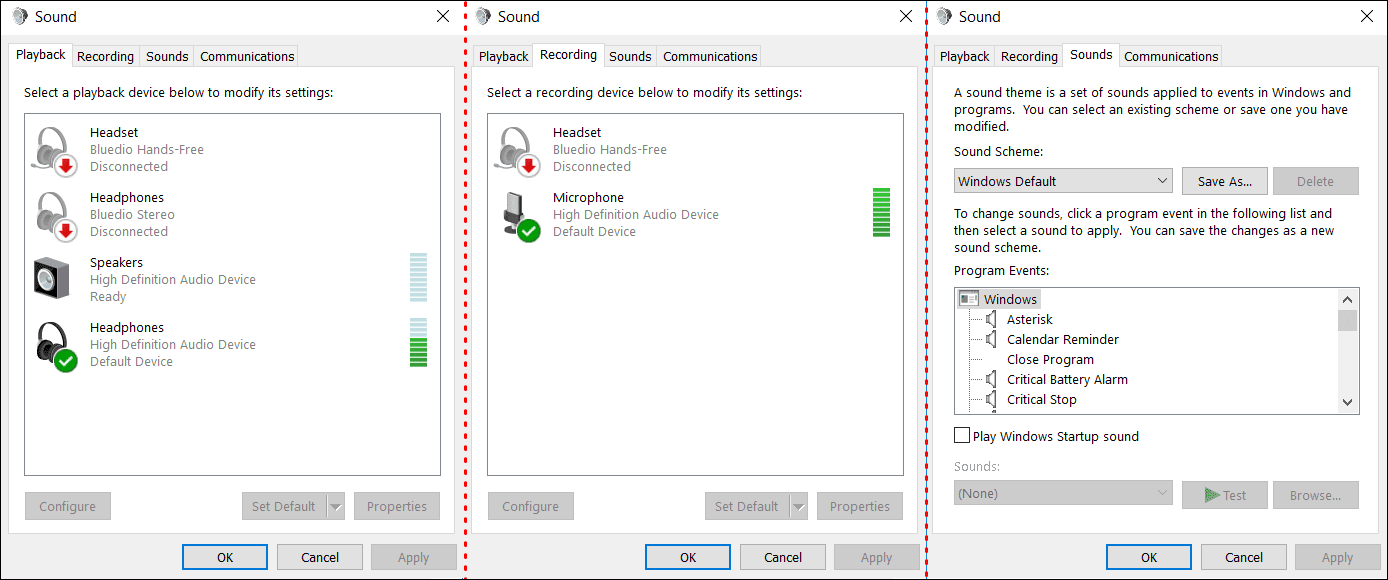Select the Asterisk program event

(x=1030, y=319)
